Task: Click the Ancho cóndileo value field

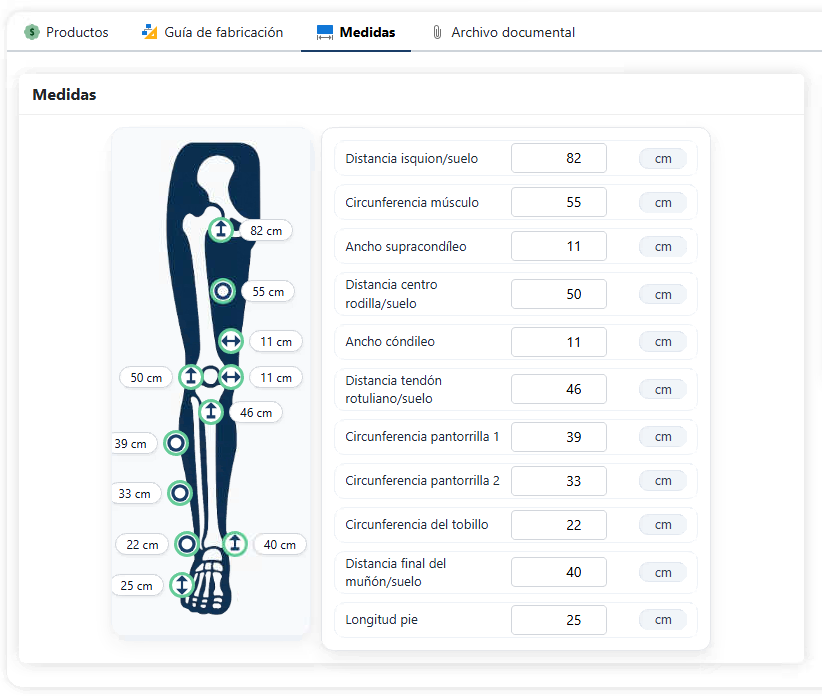Action: tap(558, 342)
